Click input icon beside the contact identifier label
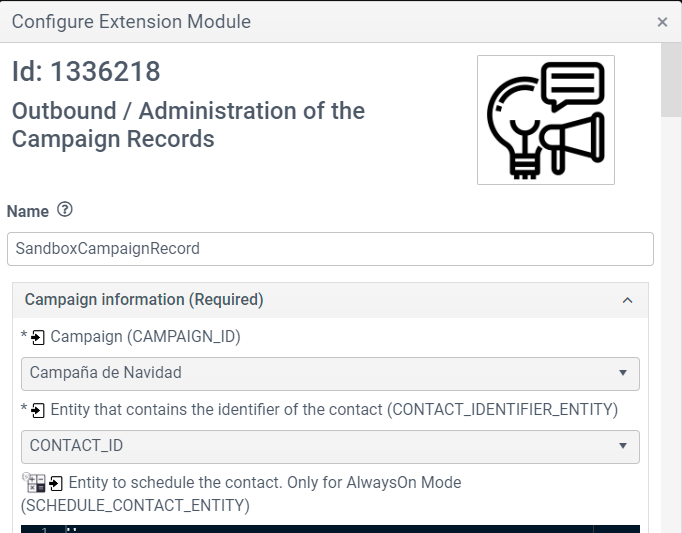Image resolution: width=682 pixels, height=533 pixels. (x=38, y=410)
